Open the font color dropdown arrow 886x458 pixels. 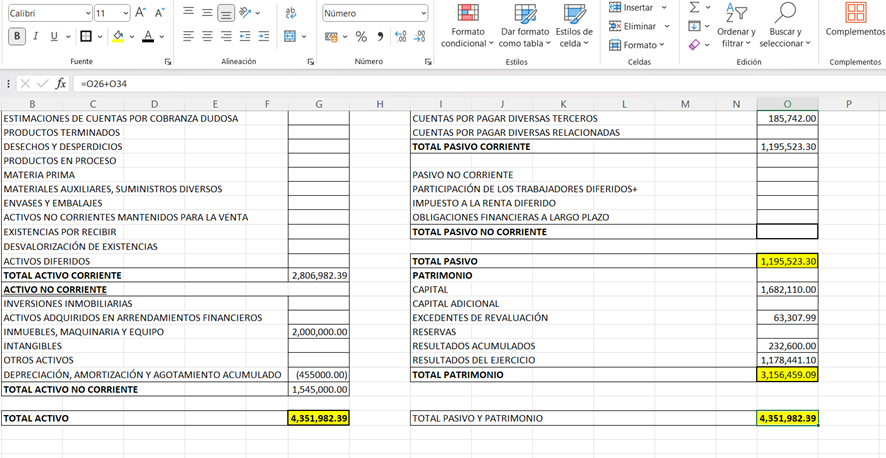tap(162, 36)
